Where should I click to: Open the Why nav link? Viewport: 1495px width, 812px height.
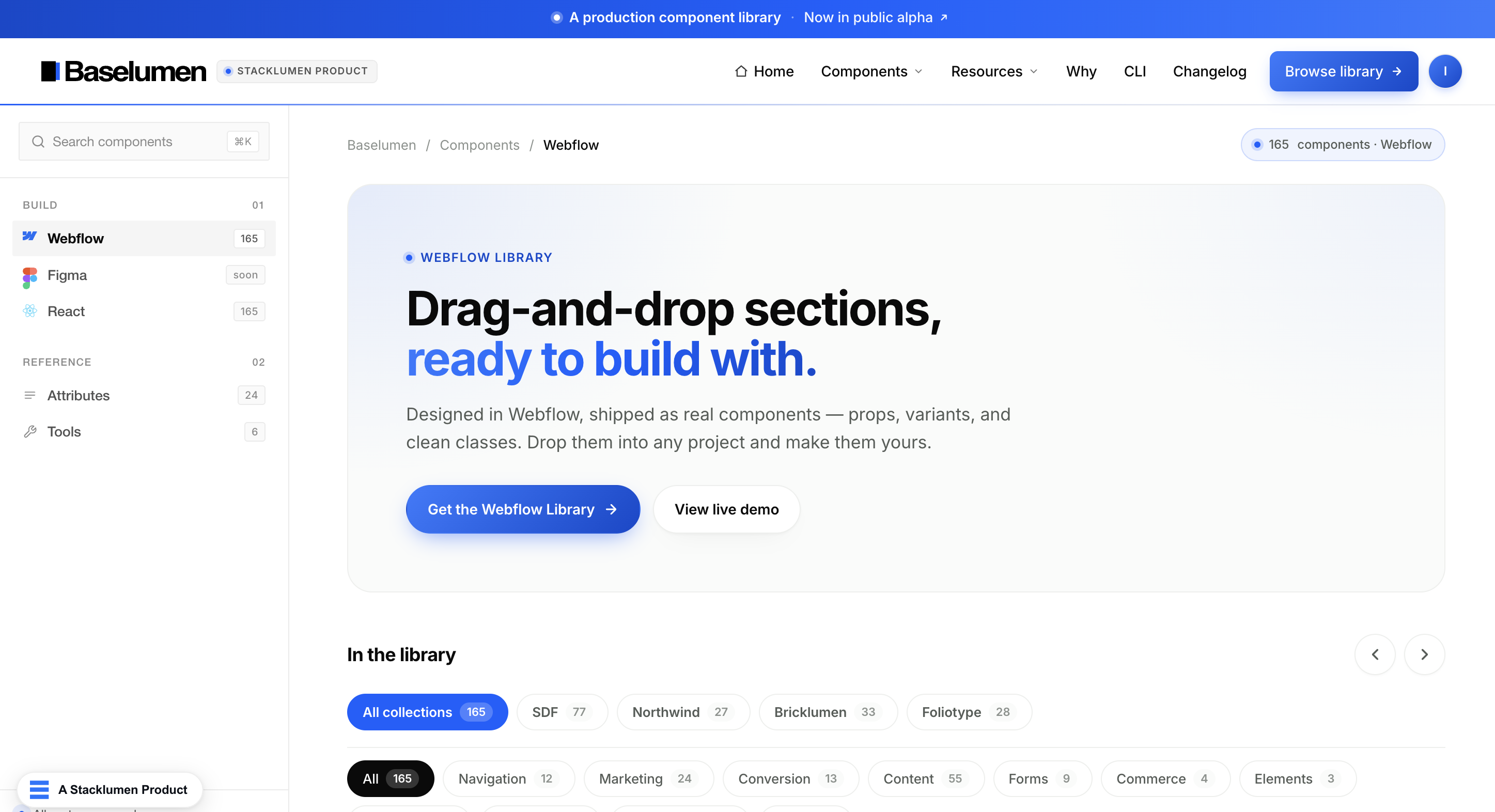coord(1081,71)
